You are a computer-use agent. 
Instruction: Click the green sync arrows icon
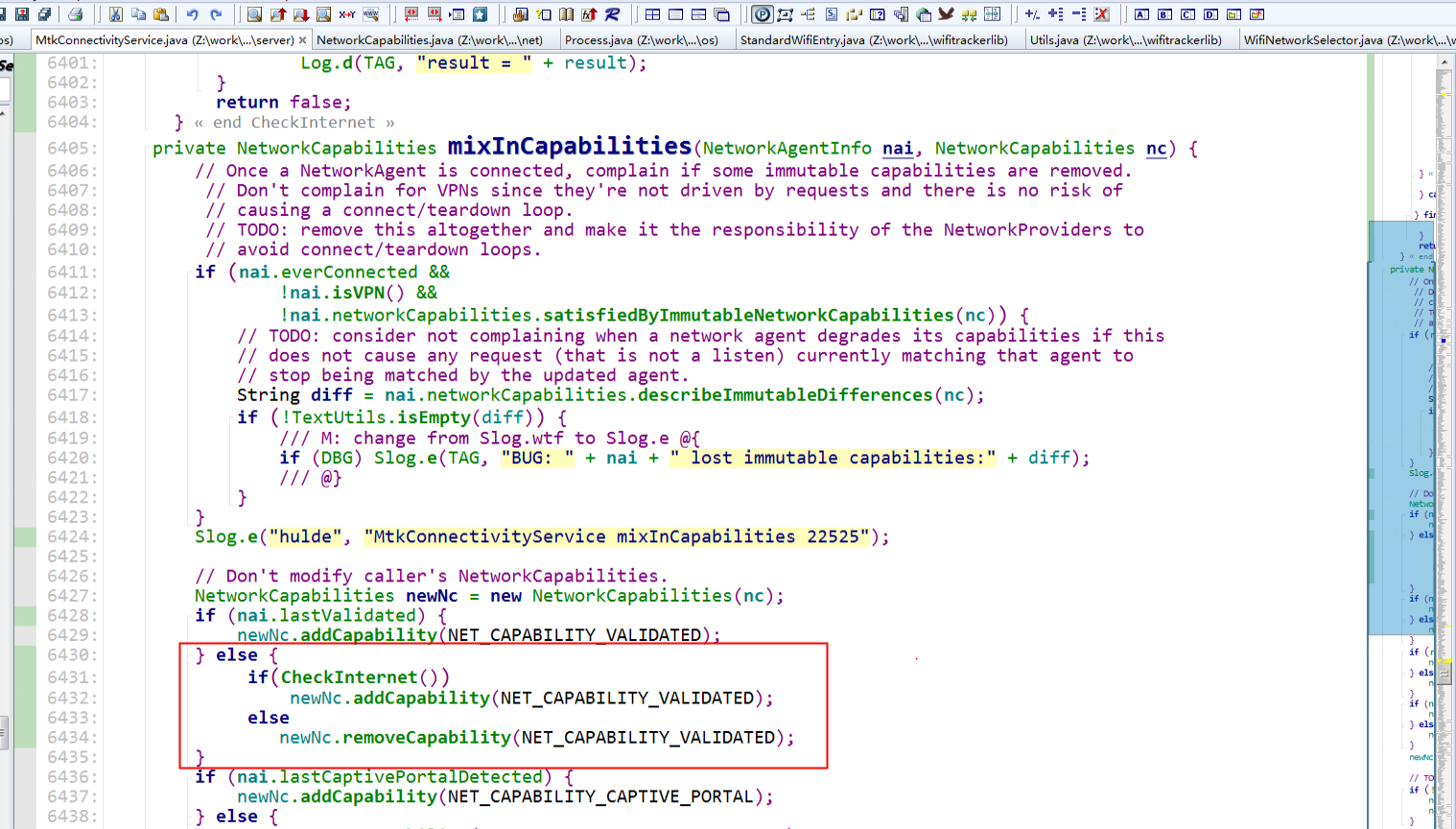click(x=969, y=14)
